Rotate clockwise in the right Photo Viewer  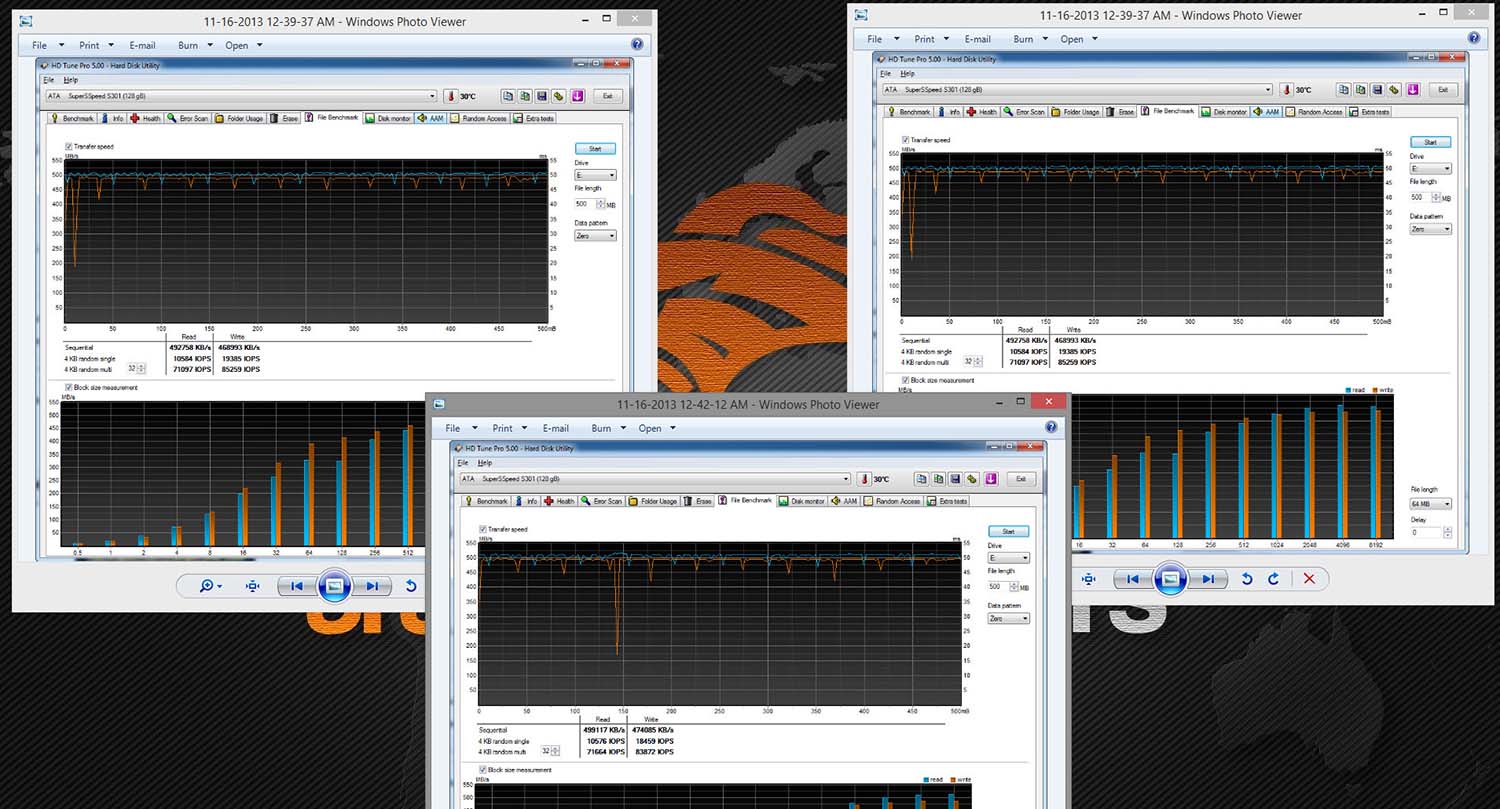(1273, 579)
